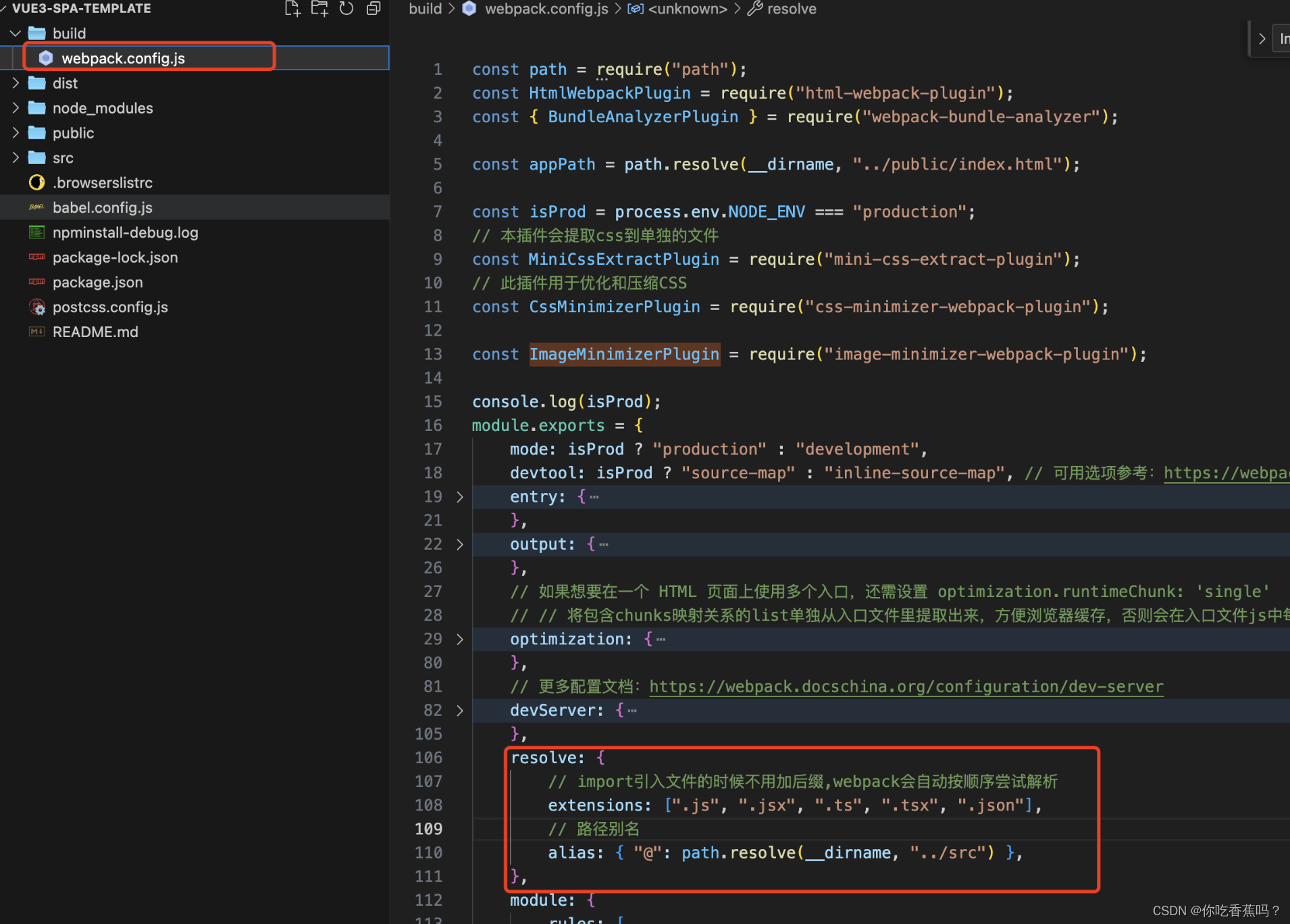Image resolution: width=1290 pixels, height=924 pixels.
Task: Click line number 109 in the gutter
Action: pos(429,829)
